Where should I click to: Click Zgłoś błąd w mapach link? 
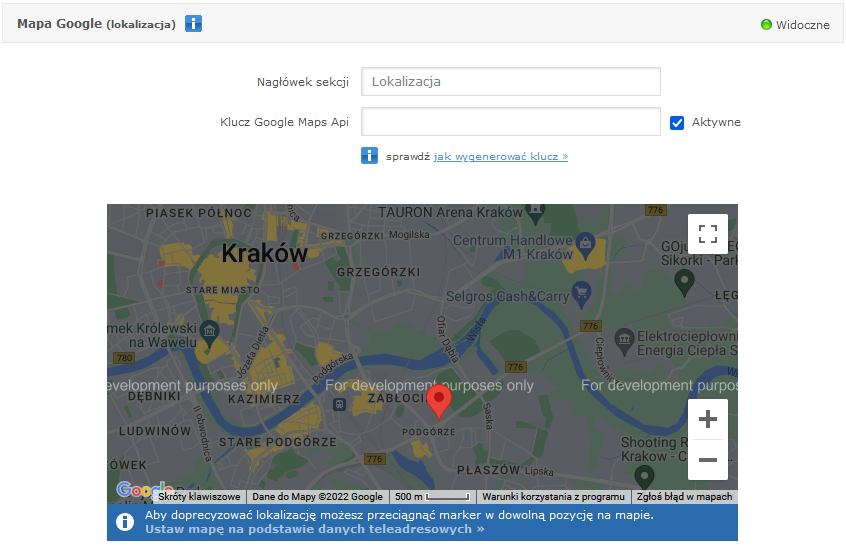click(x=684, y=497)
